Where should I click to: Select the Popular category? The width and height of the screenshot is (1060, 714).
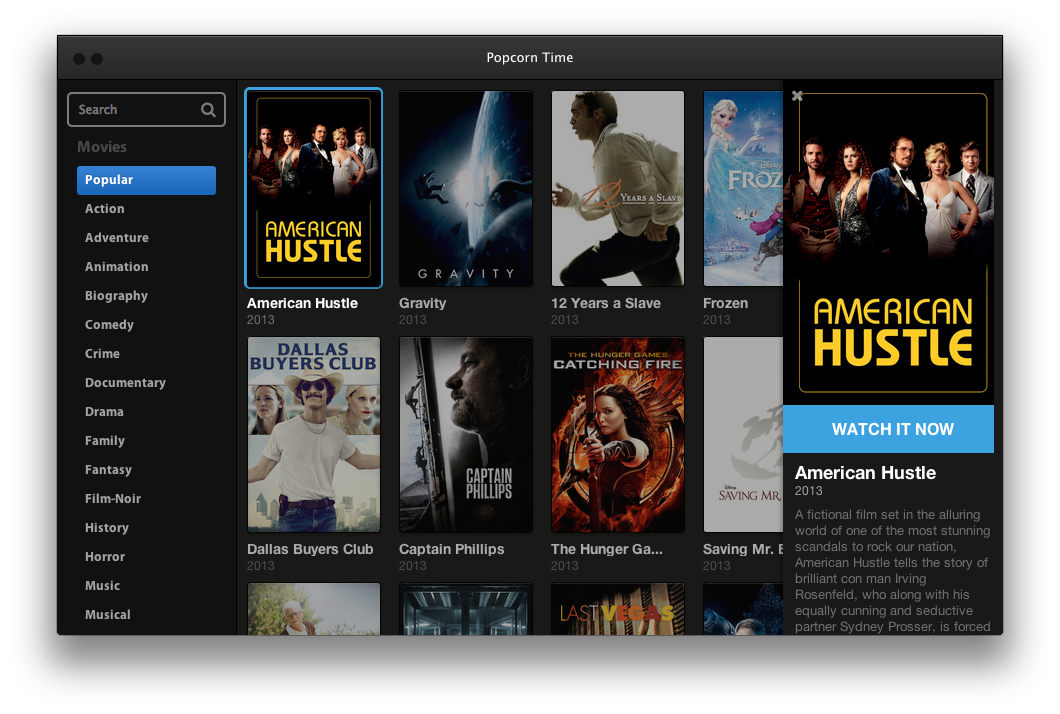click(146, 180)
